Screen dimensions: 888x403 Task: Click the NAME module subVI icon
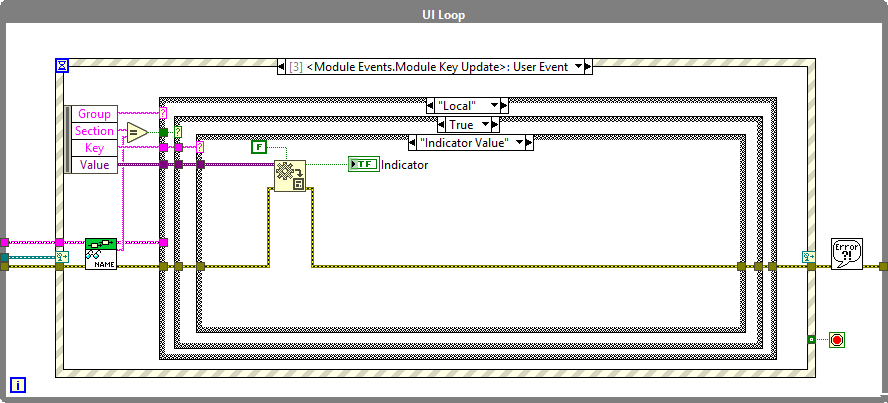(101, 254)
